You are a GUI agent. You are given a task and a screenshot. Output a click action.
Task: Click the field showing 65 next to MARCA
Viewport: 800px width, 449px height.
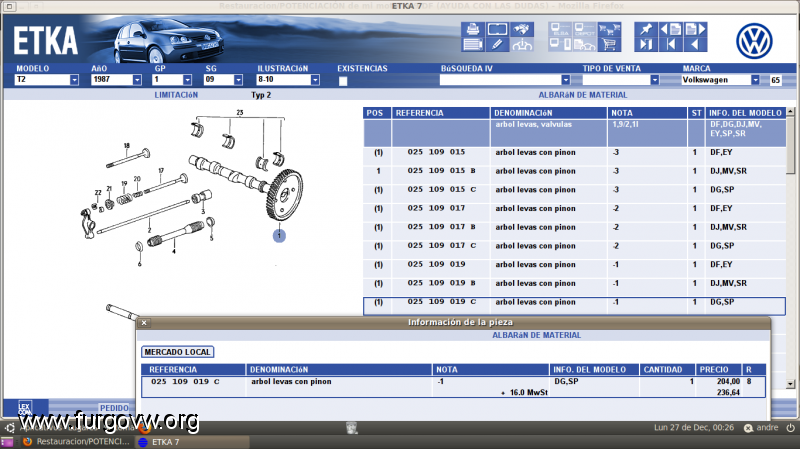[x=776, y=80]
